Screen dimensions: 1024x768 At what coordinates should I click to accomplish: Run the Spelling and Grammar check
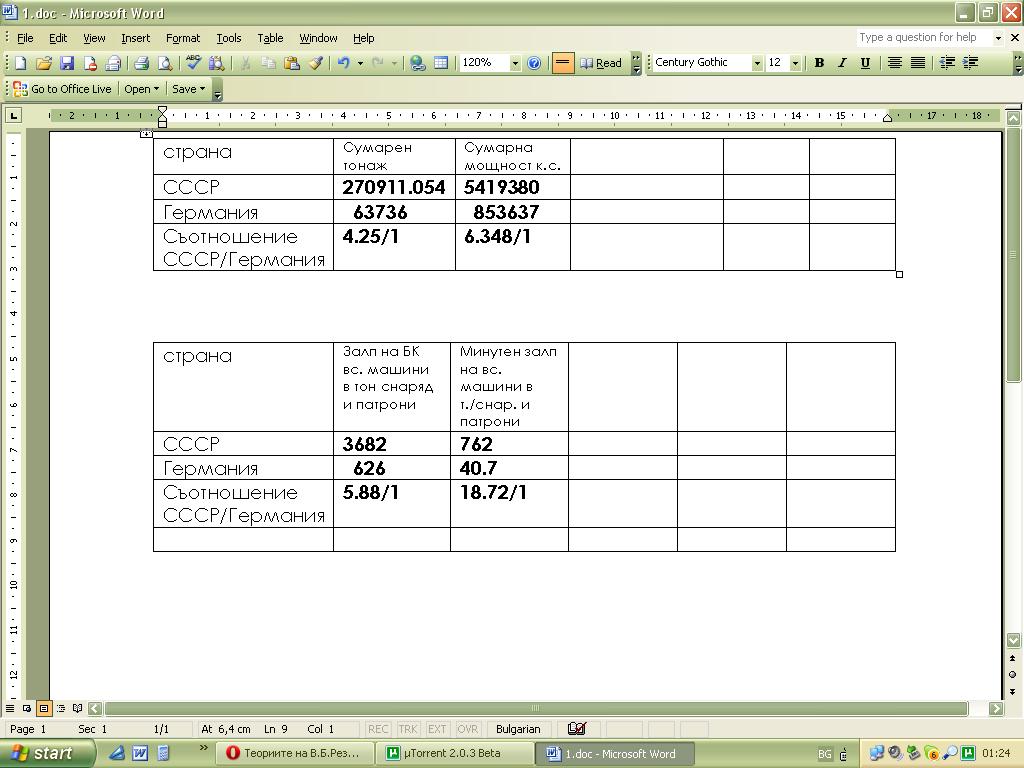(x=194, y=63)
